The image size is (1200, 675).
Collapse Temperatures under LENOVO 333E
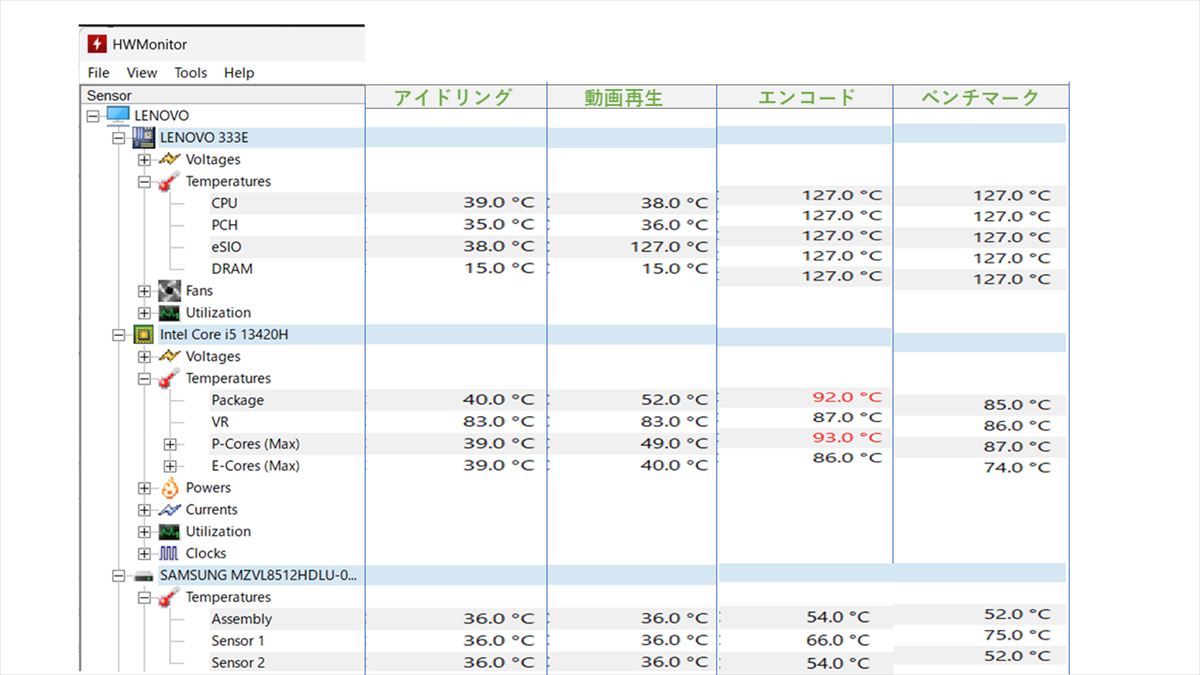point(145,182)
